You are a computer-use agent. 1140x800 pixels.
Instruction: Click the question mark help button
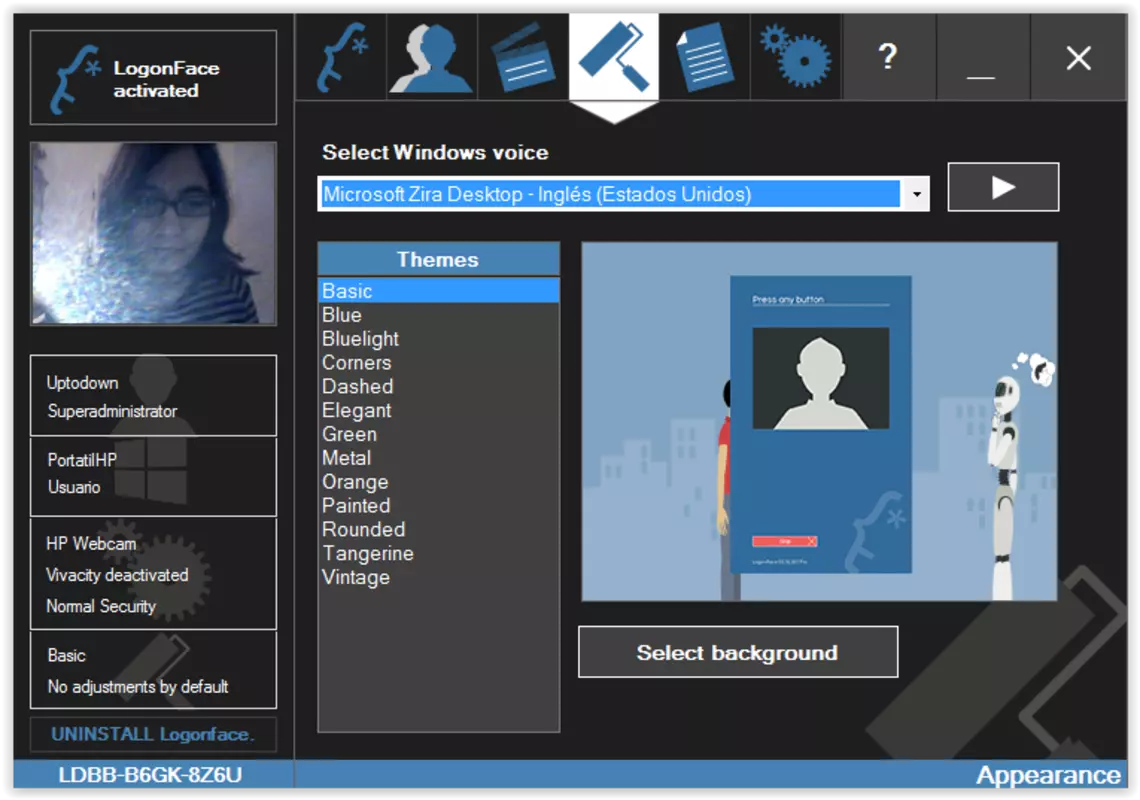point(888,57)
